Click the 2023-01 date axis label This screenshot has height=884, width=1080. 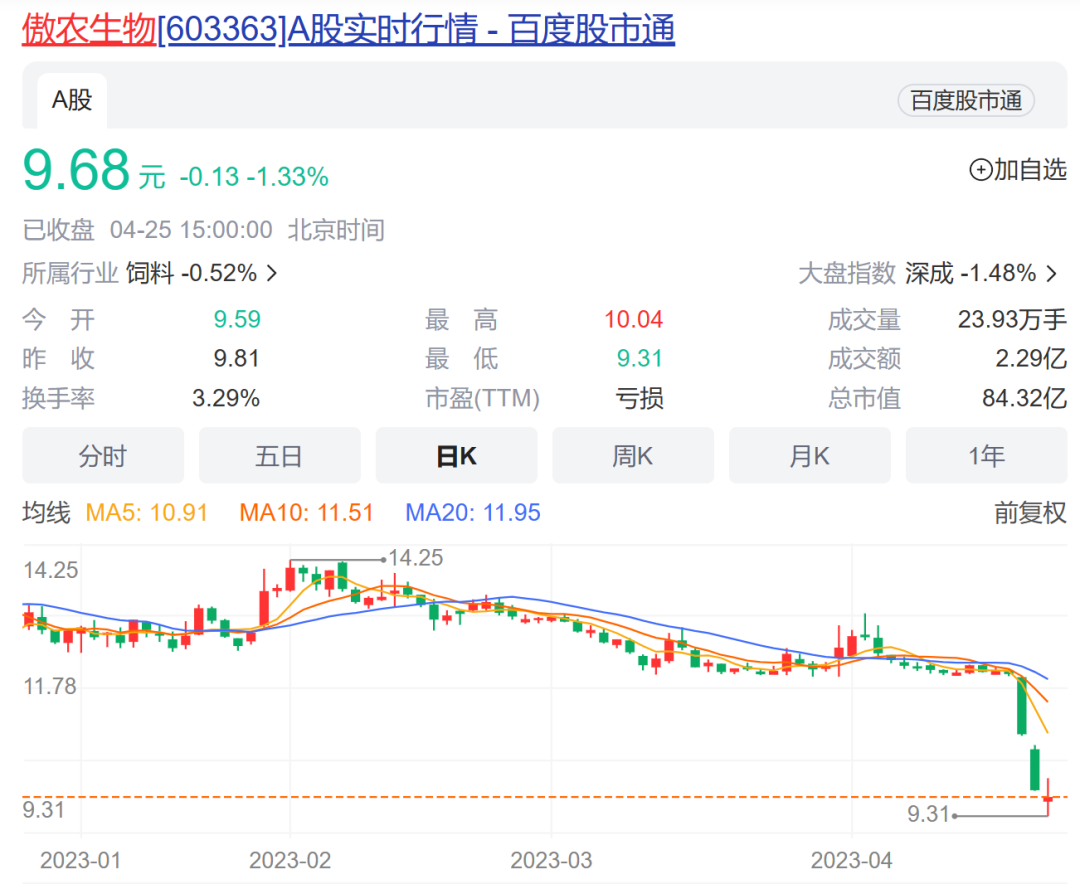coord(81,861)
